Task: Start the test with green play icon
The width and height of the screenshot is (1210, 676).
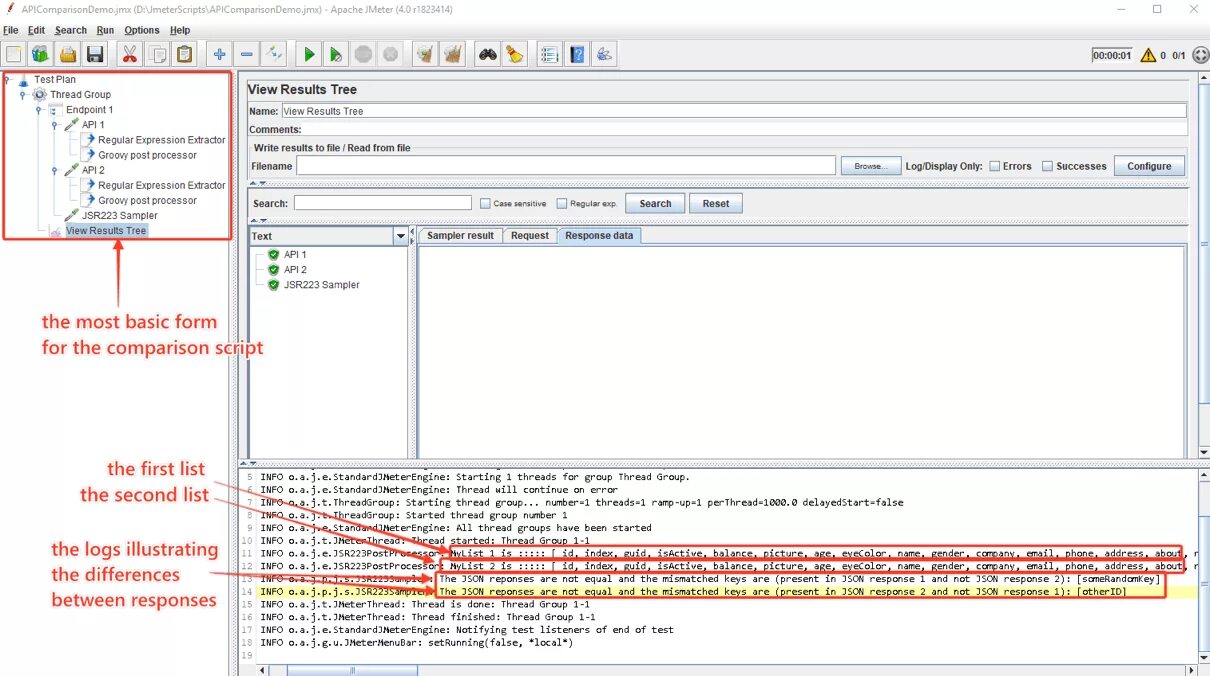Action: click(310, 54)
